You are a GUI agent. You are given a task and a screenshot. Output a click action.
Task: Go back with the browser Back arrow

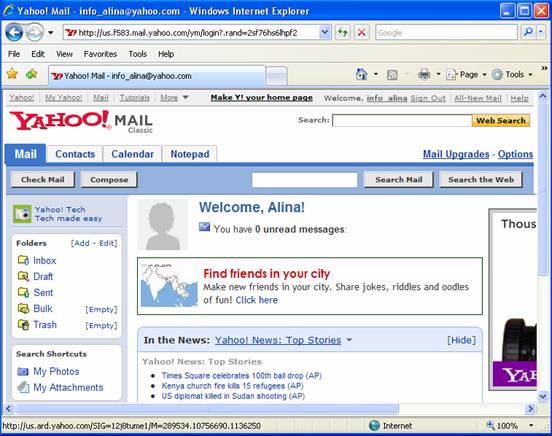point(14,32)
